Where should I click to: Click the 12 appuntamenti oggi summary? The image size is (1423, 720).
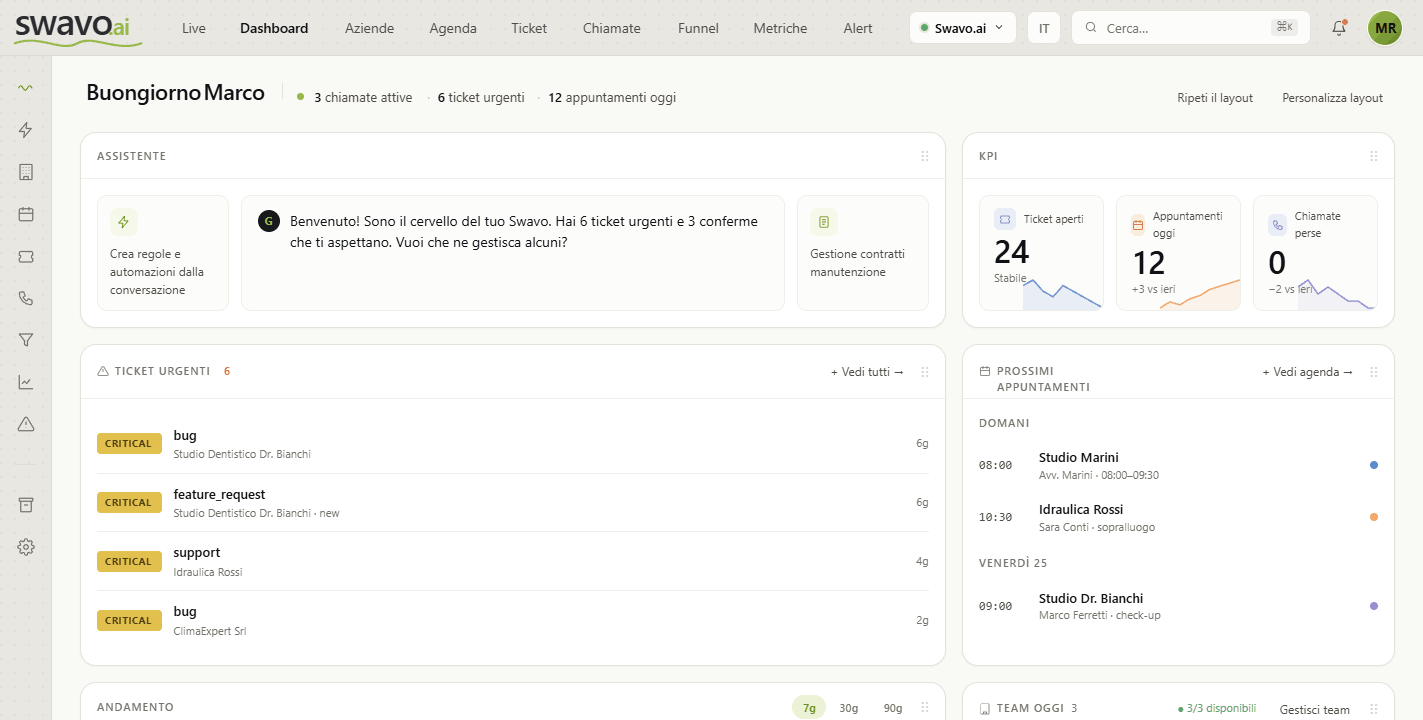click(x=612, y=98)
